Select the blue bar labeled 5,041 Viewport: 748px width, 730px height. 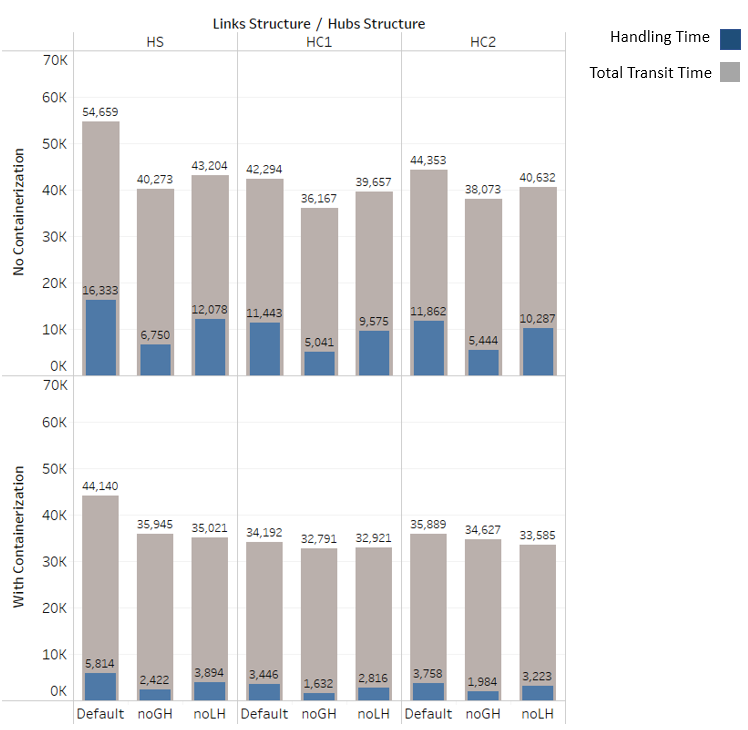tap(320, 364)
